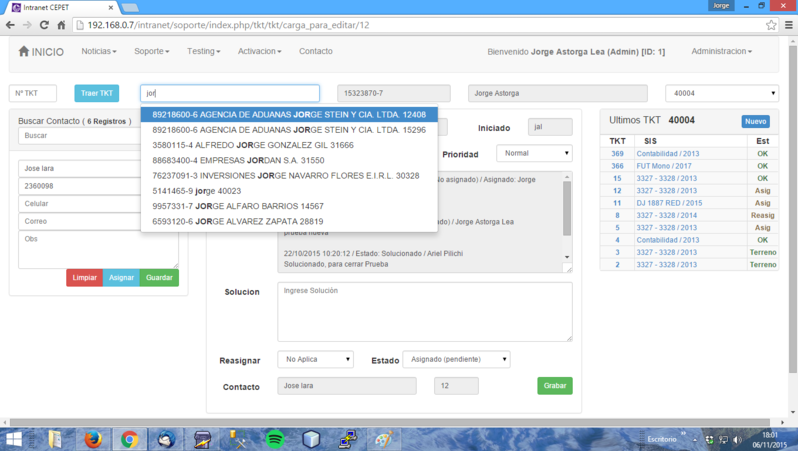Open Windows Start menu
This screenshot has height=451, width=798.
[x=15, y=439]
